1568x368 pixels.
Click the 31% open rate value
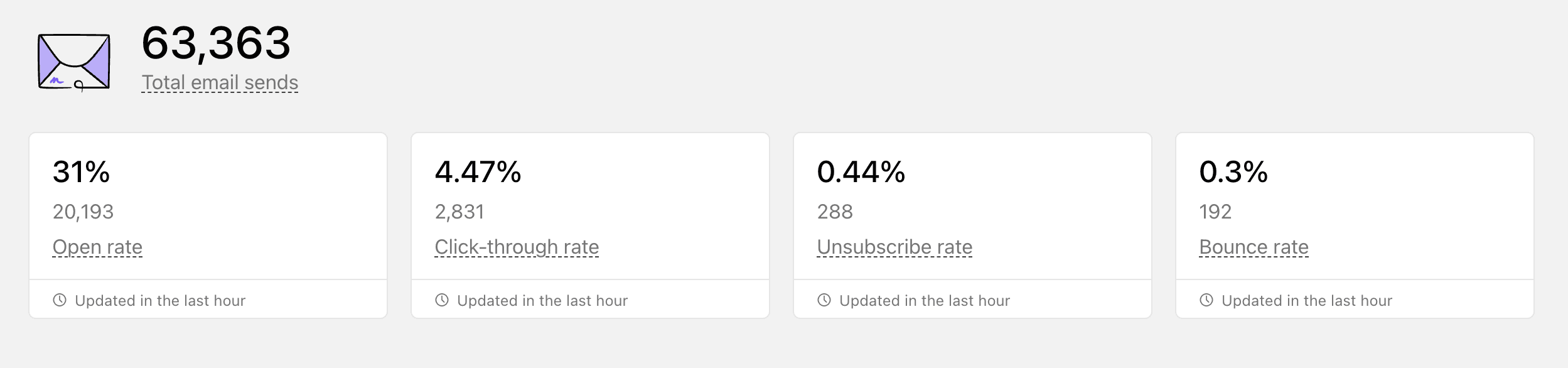click(81, 171)
